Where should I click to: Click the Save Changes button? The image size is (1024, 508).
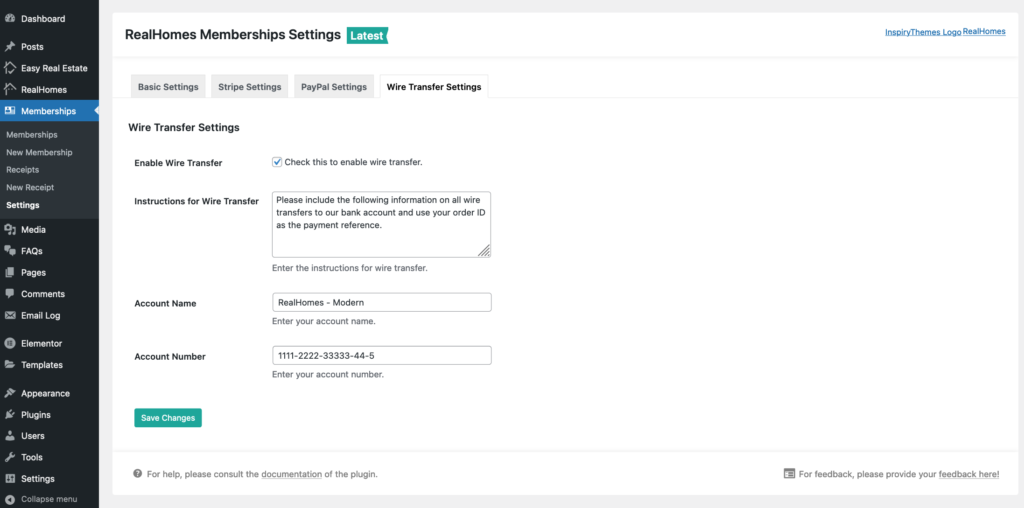pyautogui.click(x=168, y=418)
